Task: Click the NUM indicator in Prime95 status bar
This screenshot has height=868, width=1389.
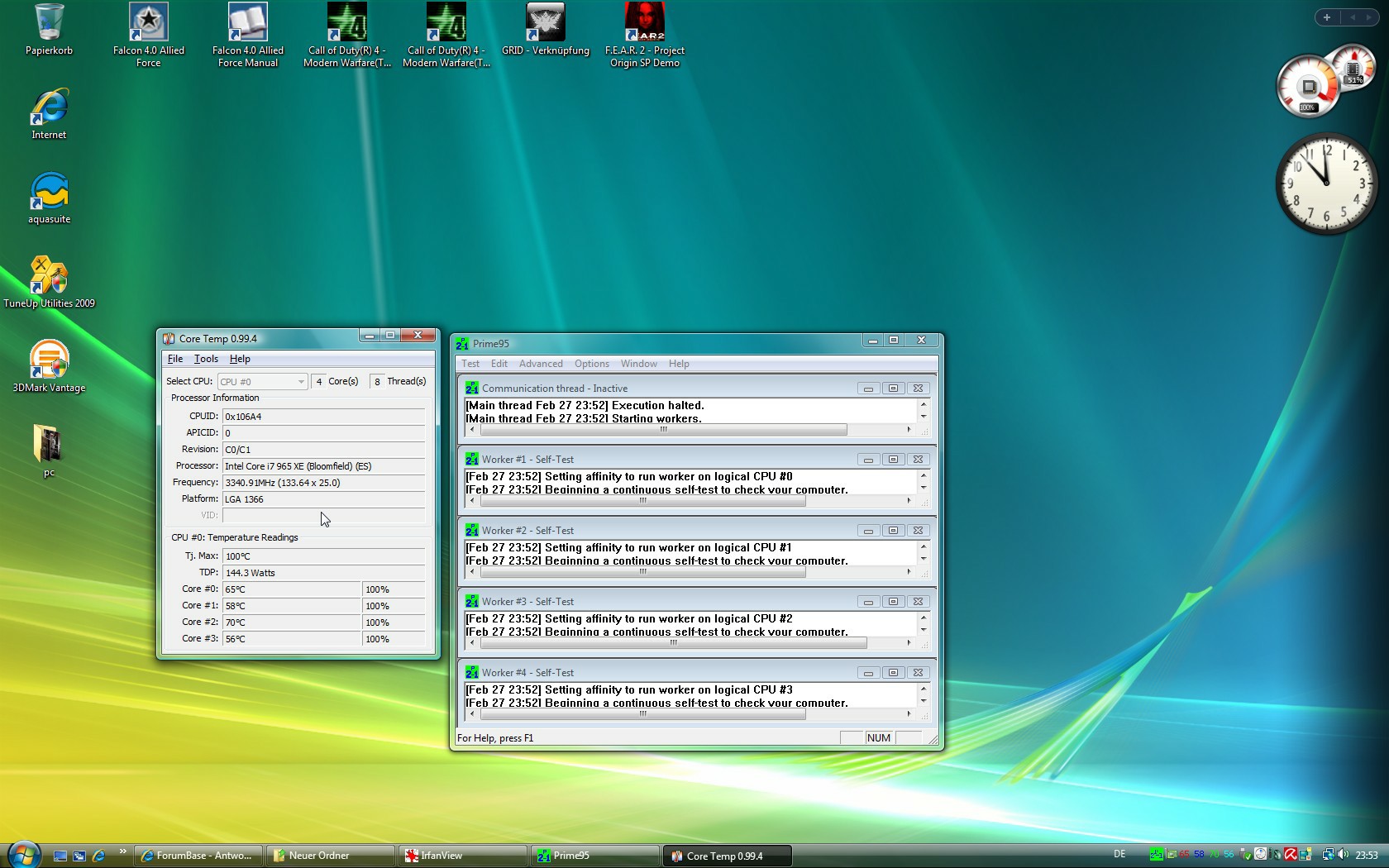Action: tap(879, 738)
